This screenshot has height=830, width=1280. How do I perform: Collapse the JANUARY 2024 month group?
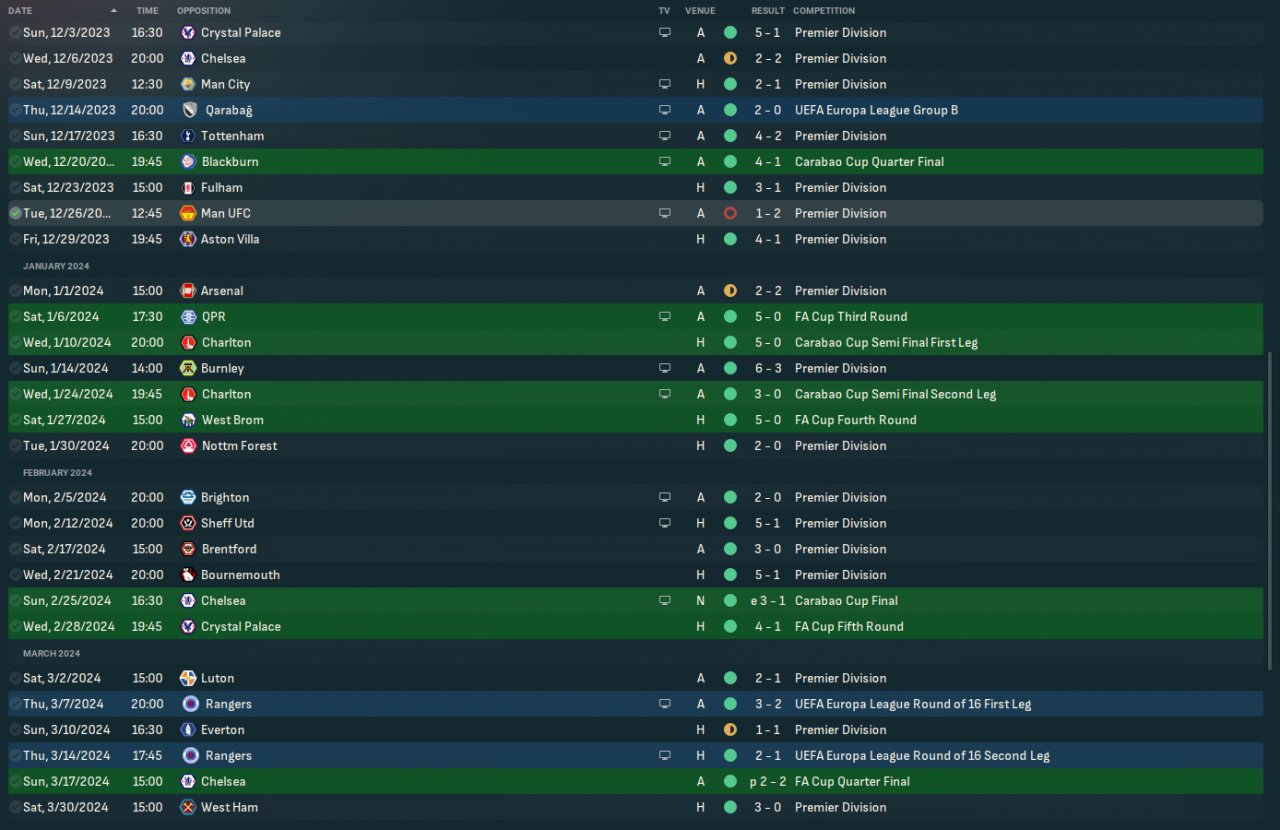coord(56,266)
